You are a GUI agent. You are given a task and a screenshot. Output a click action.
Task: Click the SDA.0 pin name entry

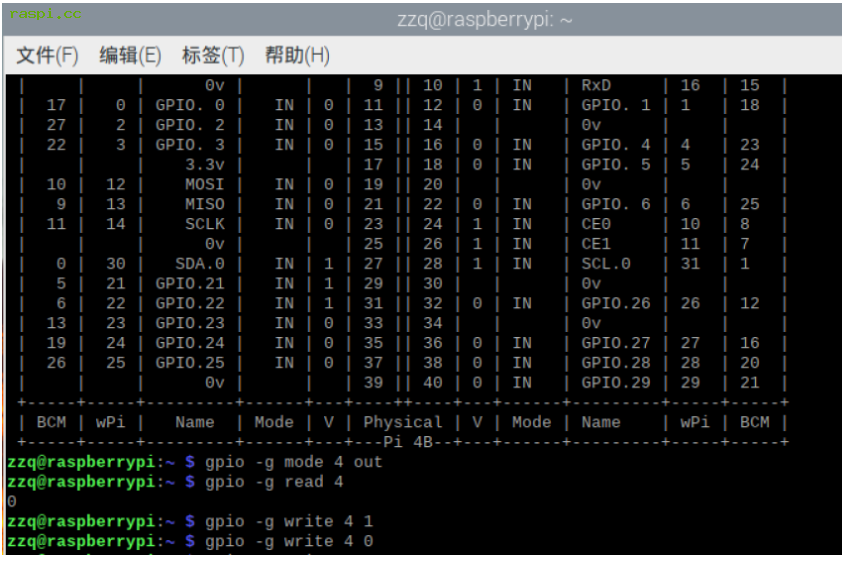click(199, 264)
